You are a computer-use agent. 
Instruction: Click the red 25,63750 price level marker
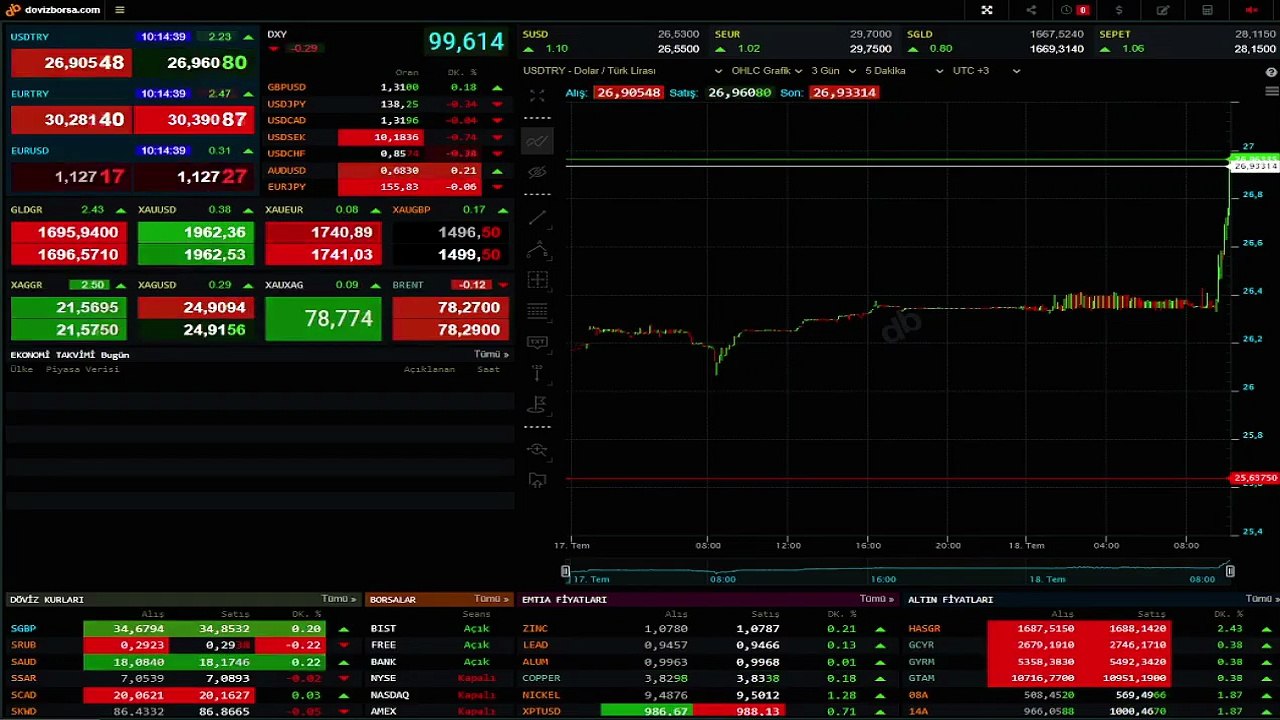coord(1254,478)
